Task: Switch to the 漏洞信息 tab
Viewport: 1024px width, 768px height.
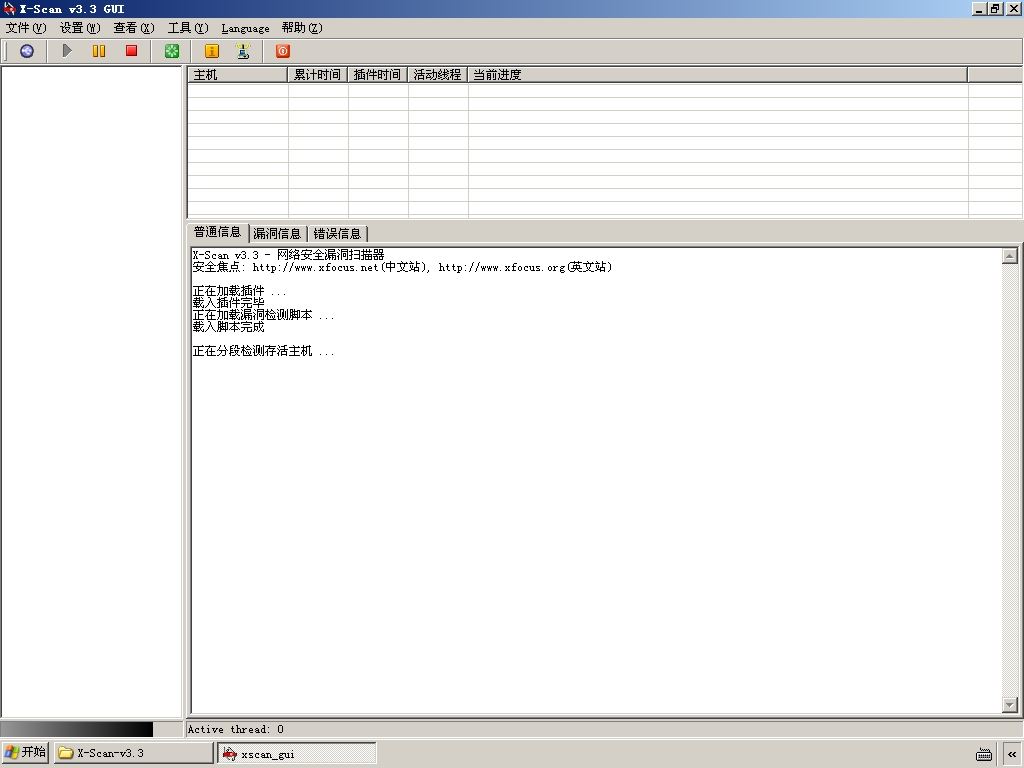Action: (x=277, y=234)
